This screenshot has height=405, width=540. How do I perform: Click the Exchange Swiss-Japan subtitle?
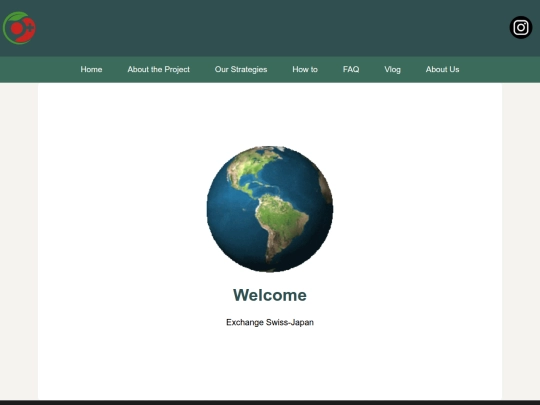click(x=270, y=322)
